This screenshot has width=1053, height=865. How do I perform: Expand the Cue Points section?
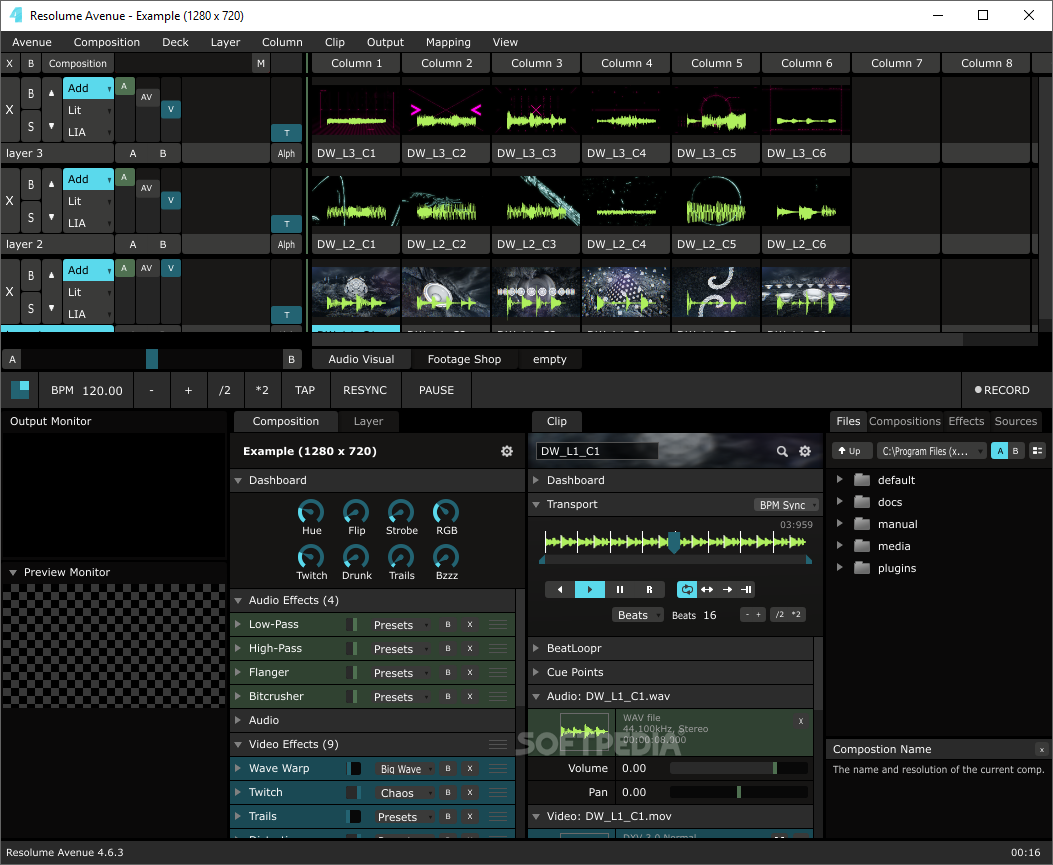coord(536,672)
